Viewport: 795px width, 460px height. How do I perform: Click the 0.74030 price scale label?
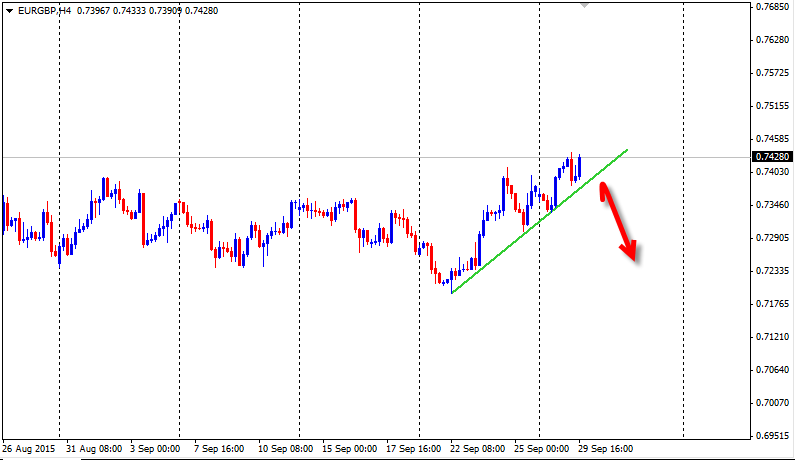click(773, 172)
